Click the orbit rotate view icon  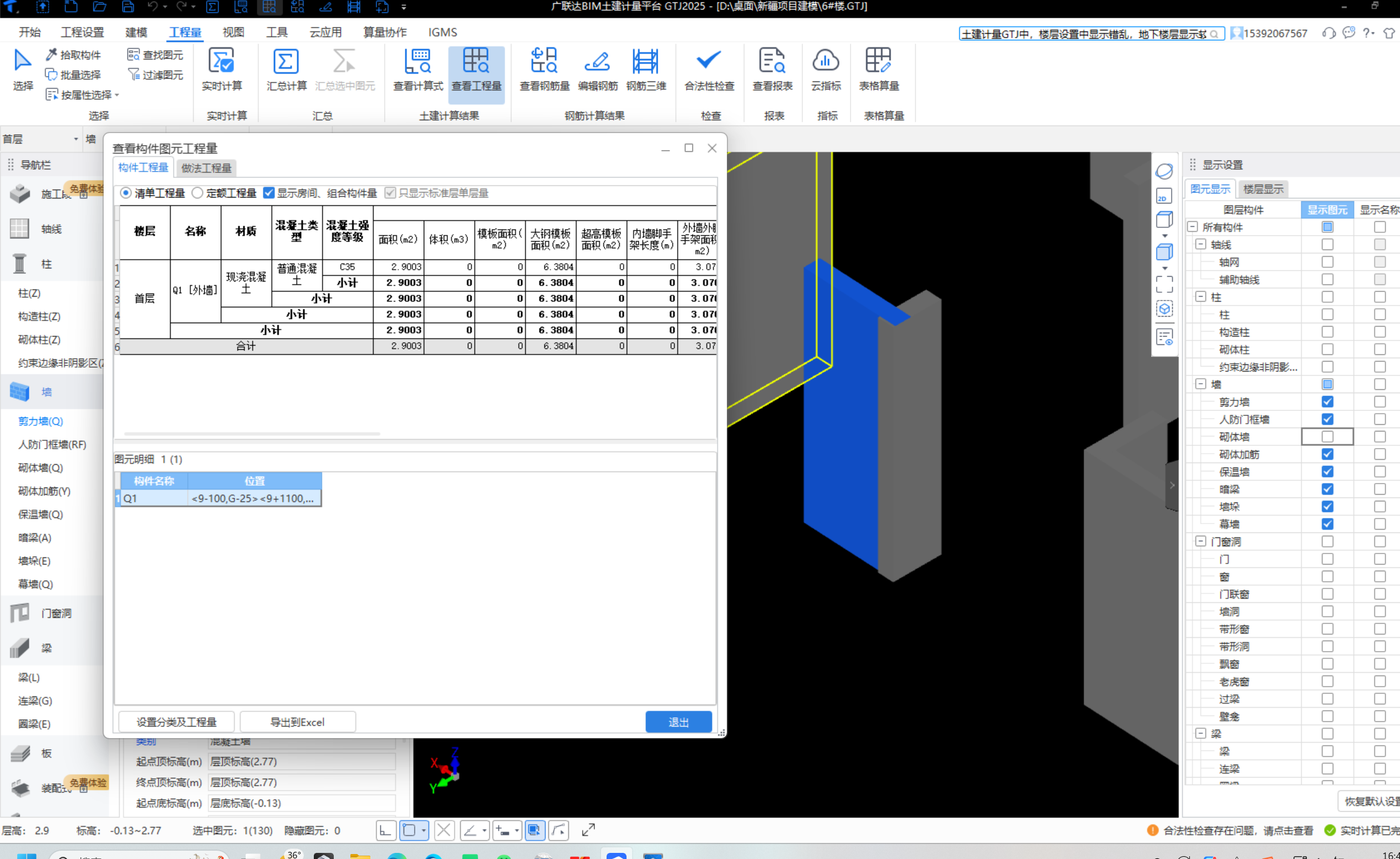click(x=1164, y=171)
